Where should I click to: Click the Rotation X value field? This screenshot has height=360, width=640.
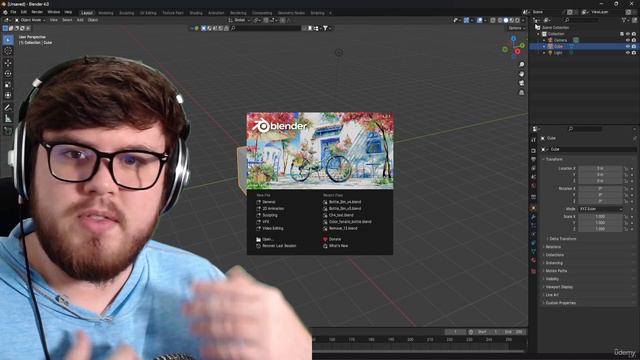tap(600, 189)
